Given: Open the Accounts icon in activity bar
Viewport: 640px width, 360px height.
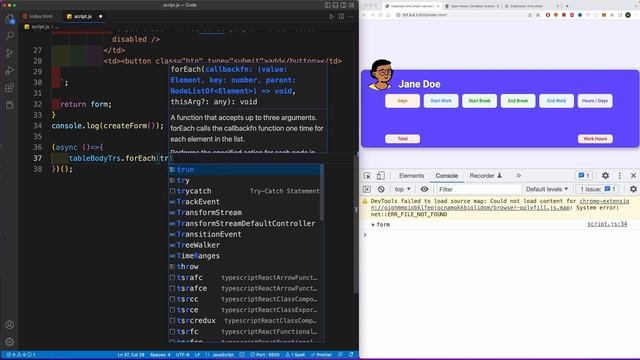Looking at the screenshot, I should (x=9, y=325).
